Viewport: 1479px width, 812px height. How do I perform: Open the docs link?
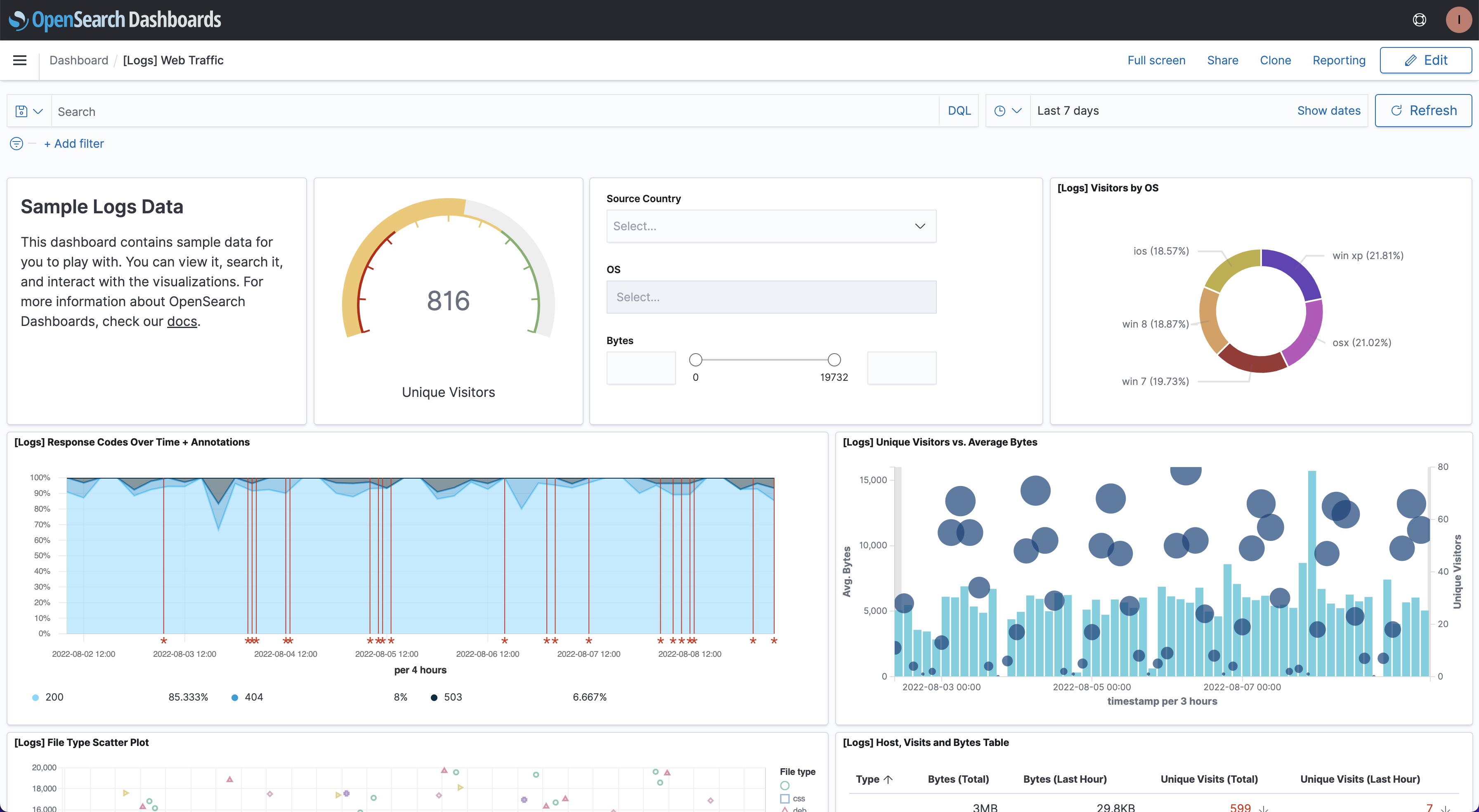(x=182, y=321)
